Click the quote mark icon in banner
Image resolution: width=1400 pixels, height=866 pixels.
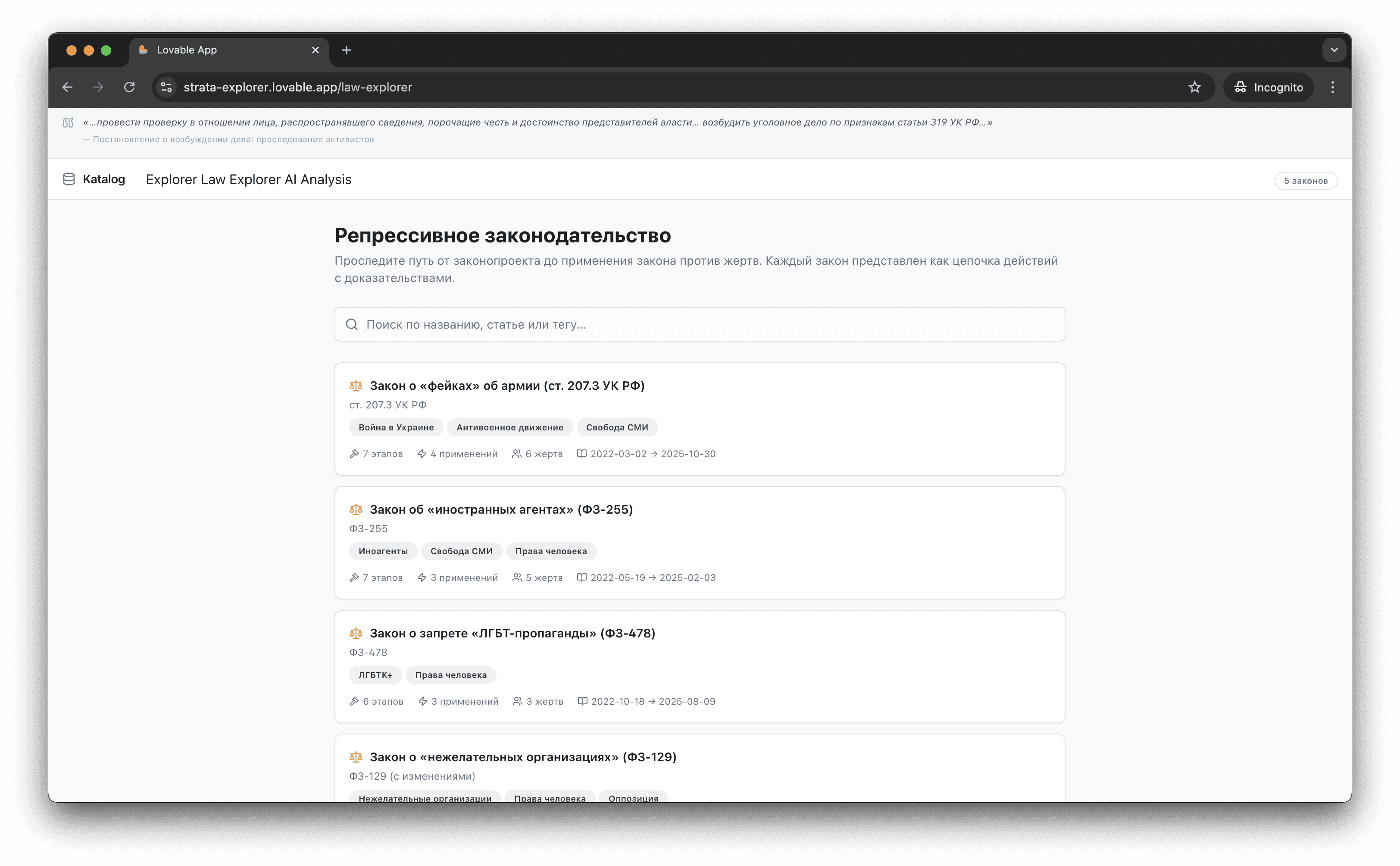tap(68, 122)
